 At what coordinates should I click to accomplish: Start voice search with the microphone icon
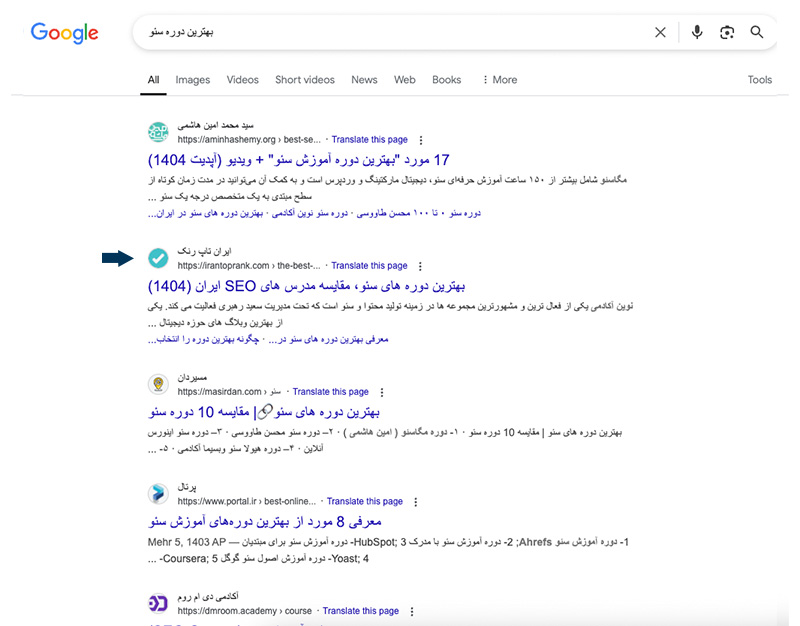[x=697, y=32]
